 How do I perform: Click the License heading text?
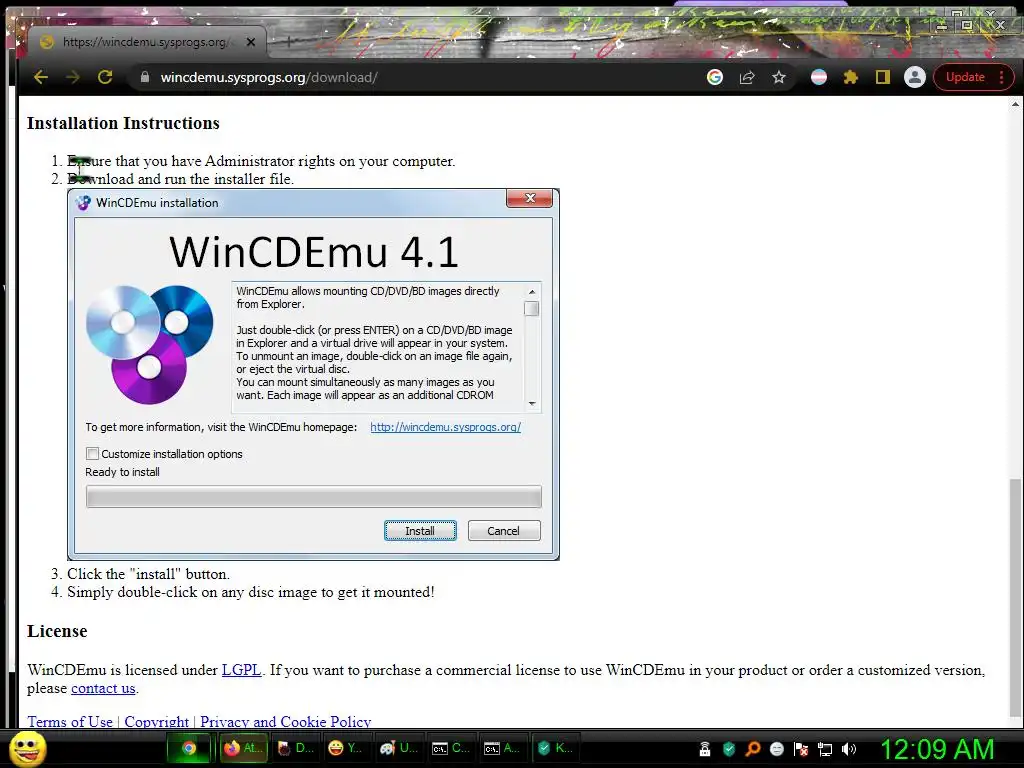tap(57, 632)
